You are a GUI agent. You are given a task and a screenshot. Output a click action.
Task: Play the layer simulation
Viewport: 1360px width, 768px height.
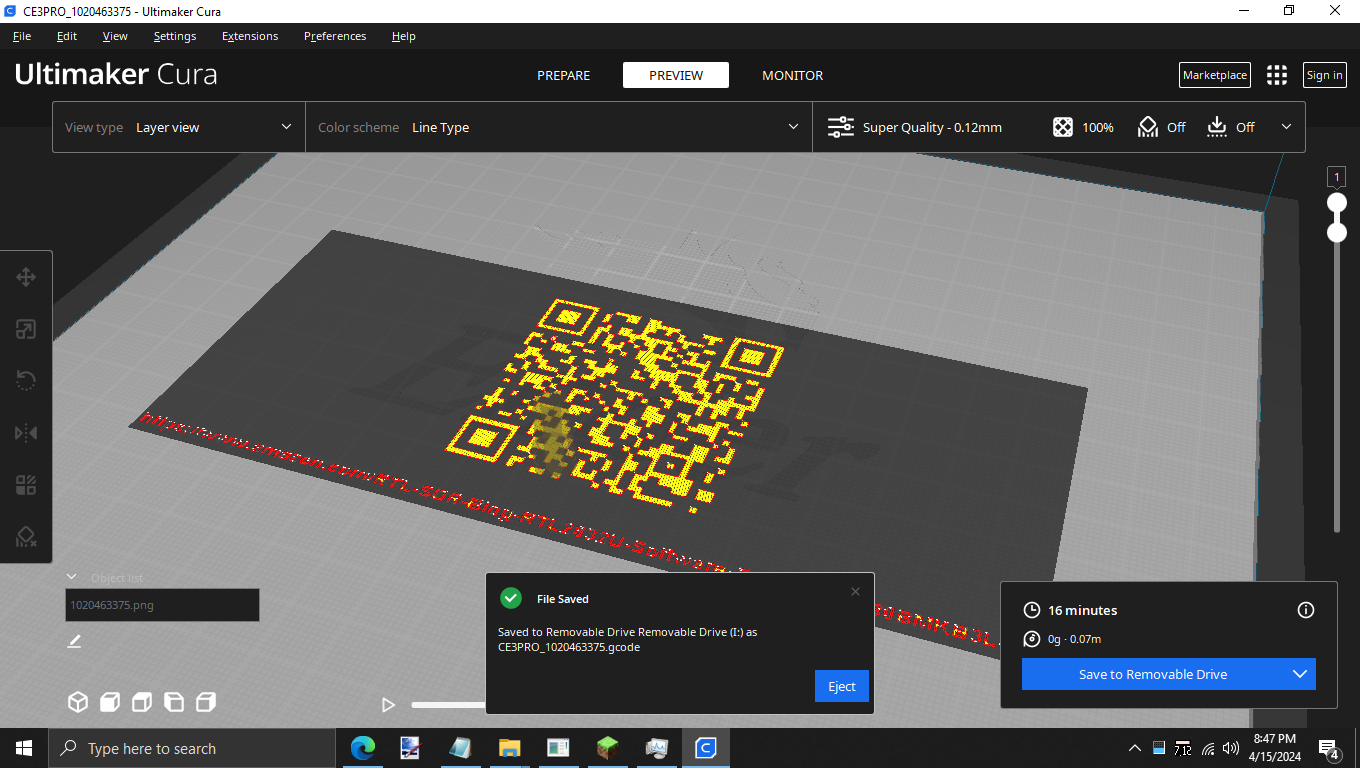click(x=388, y=705)
